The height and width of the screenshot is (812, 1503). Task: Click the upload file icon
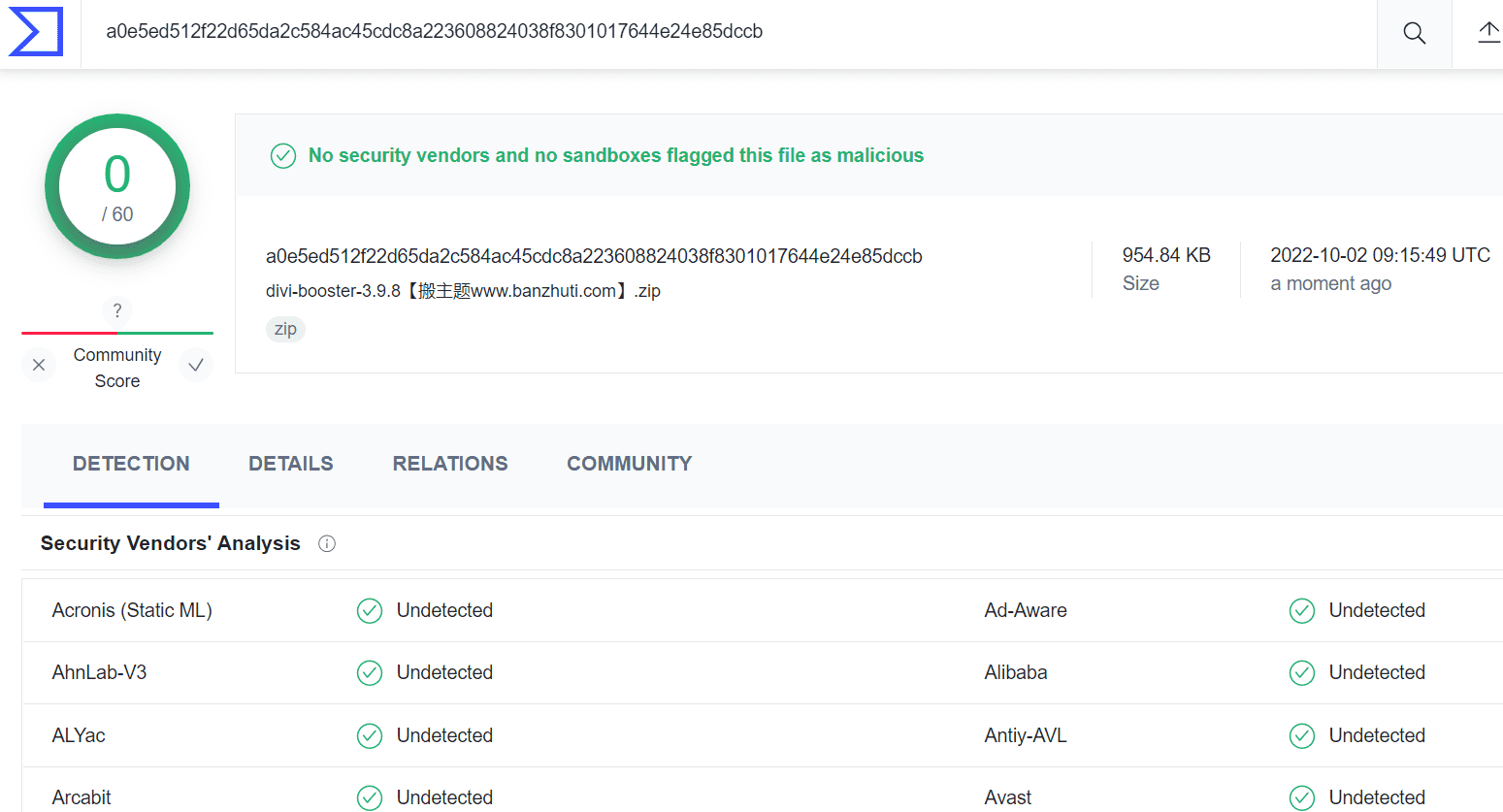[x=1489, y=32]
